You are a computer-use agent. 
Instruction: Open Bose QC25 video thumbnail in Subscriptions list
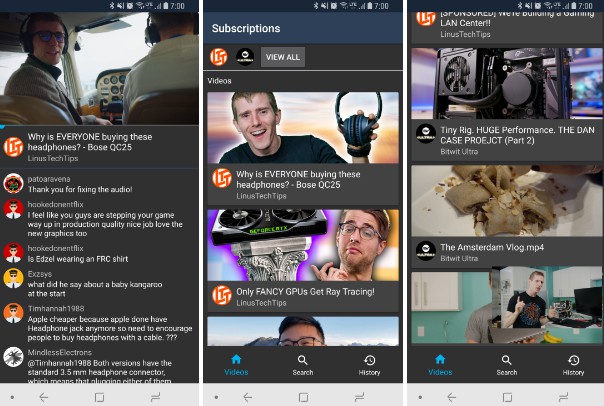coord(303,128)
